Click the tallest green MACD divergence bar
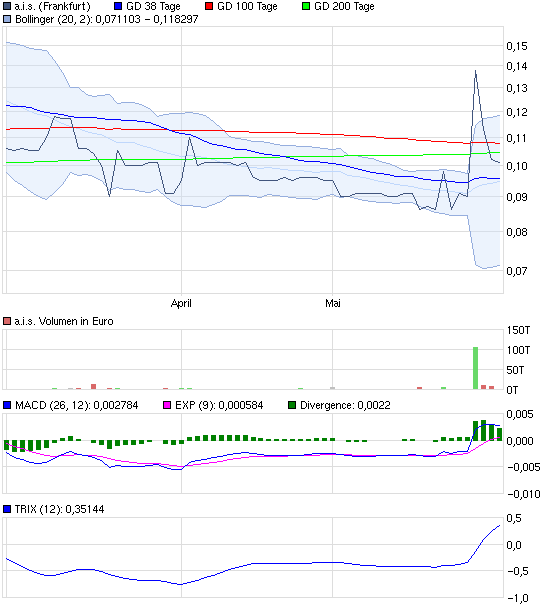Screen dimensions: 545x606 click(483, 431)
